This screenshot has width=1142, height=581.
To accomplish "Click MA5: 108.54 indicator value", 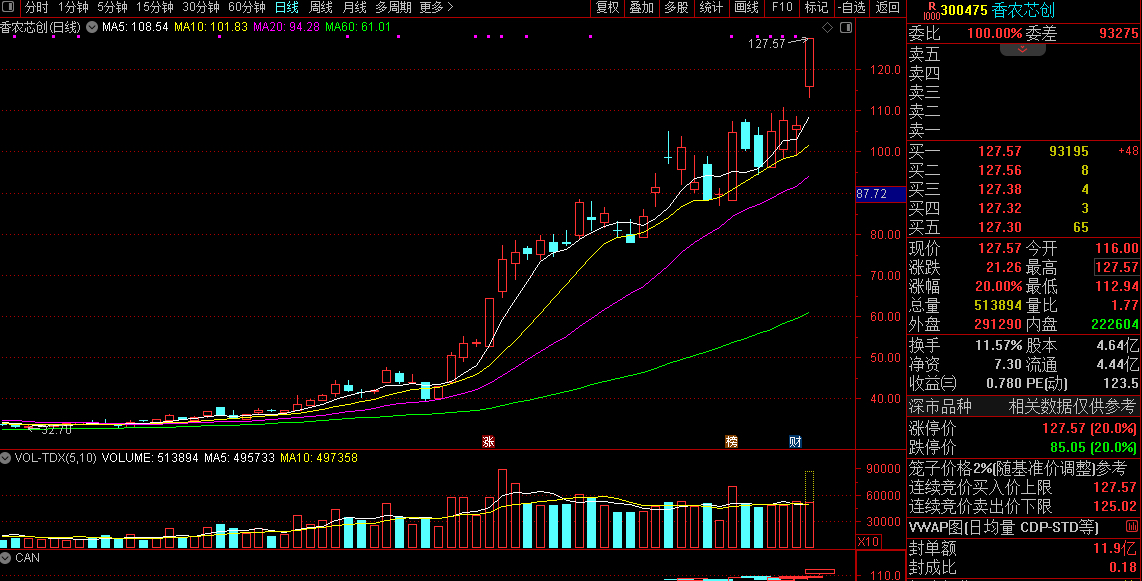I will point(135,27).
